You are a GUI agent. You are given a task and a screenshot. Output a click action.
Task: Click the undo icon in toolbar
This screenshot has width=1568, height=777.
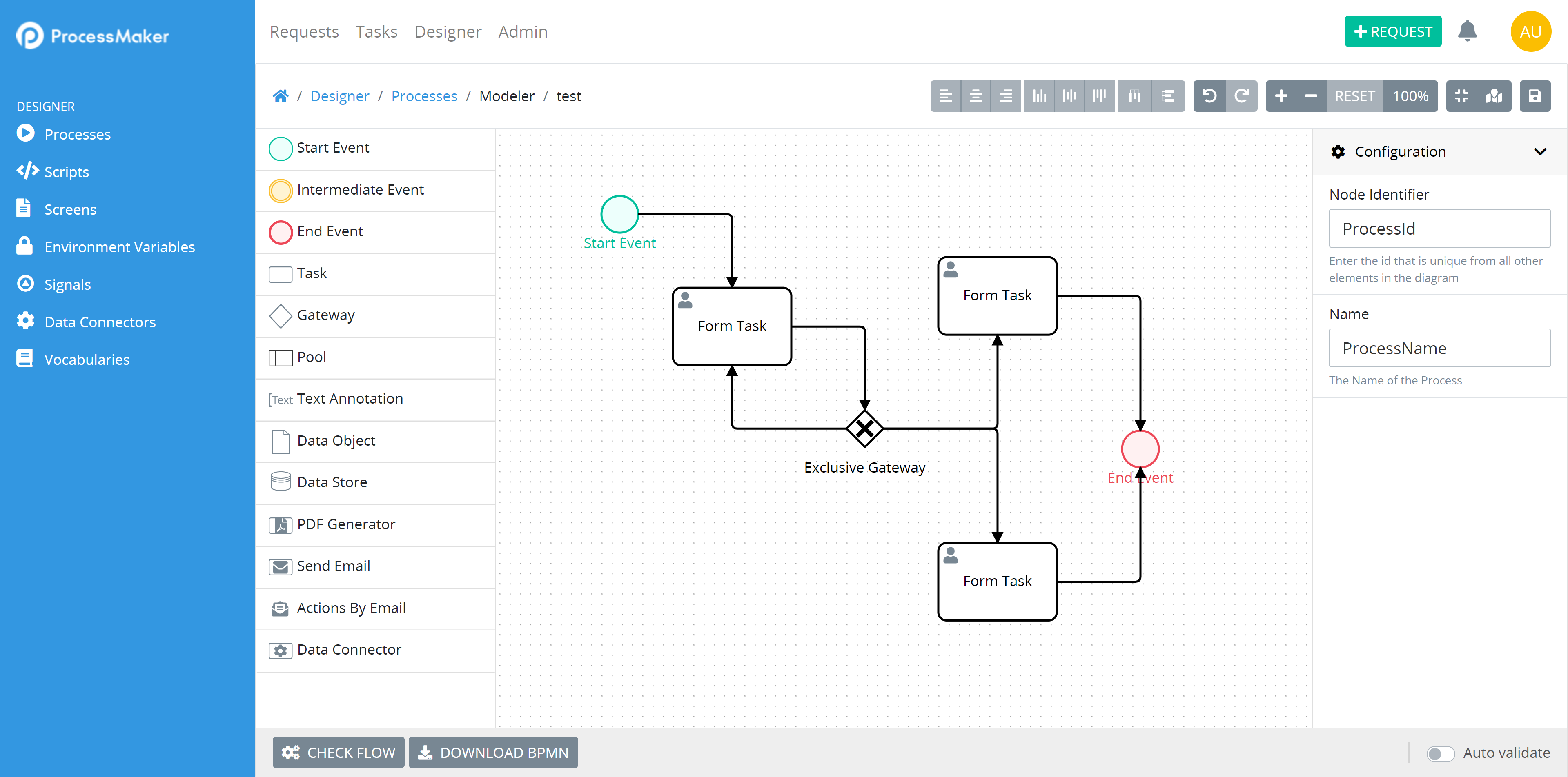[1209, 96]
